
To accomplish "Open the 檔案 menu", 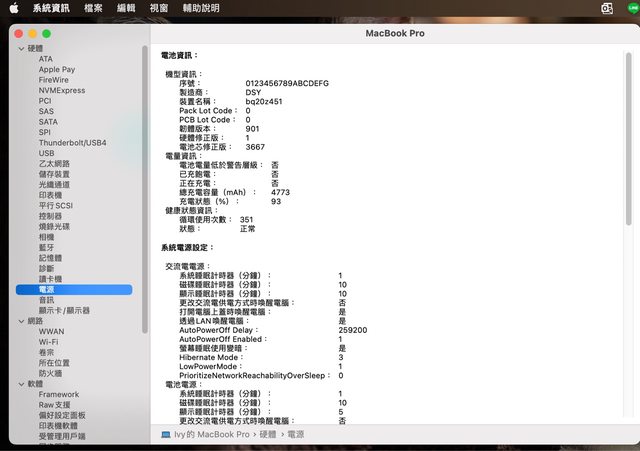I will pos(93,8).
